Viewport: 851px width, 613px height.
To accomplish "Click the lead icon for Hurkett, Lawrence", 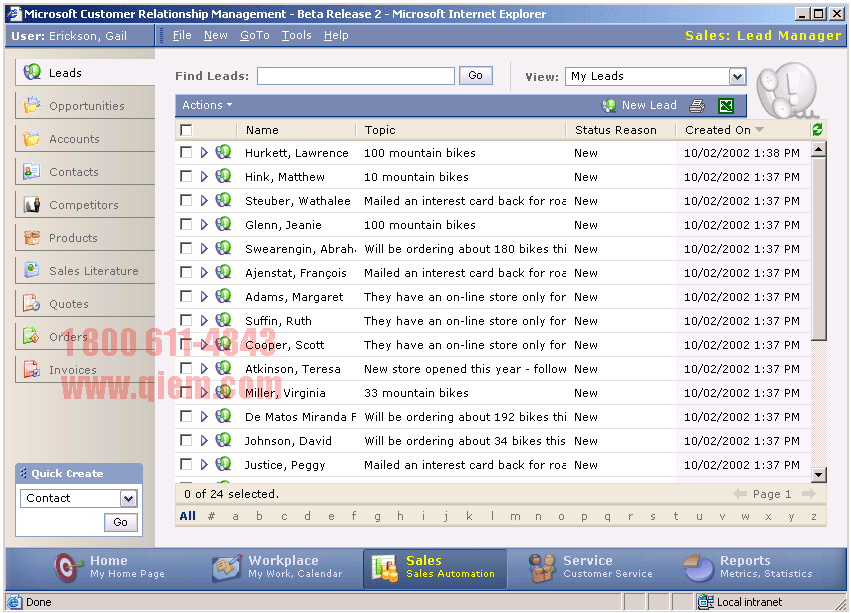I will [223, 152].
